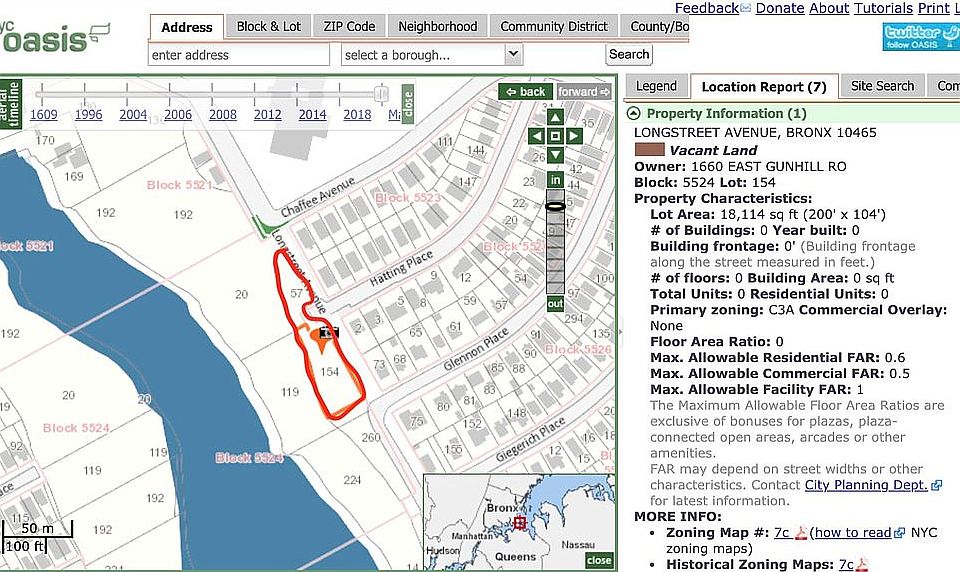Click the mail icon next to Feedback
This screenshot has height=572, width=960.
point(745,8)
